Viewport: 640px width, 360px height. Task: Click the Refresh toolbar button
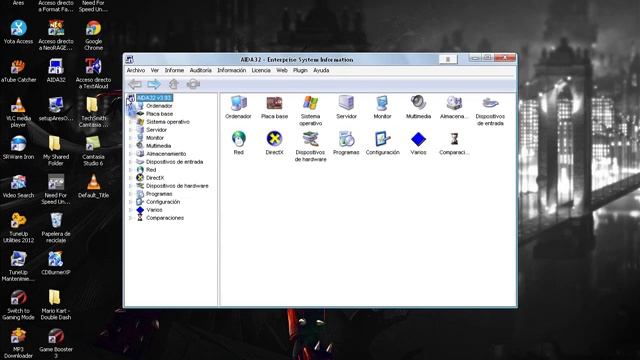[193, 84]
